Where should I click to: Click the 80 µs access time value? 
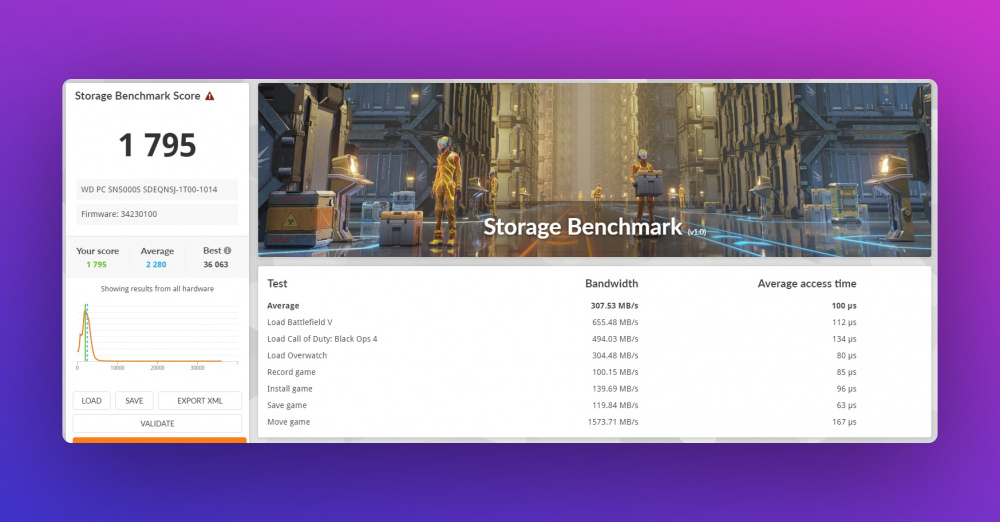point(846,355)
